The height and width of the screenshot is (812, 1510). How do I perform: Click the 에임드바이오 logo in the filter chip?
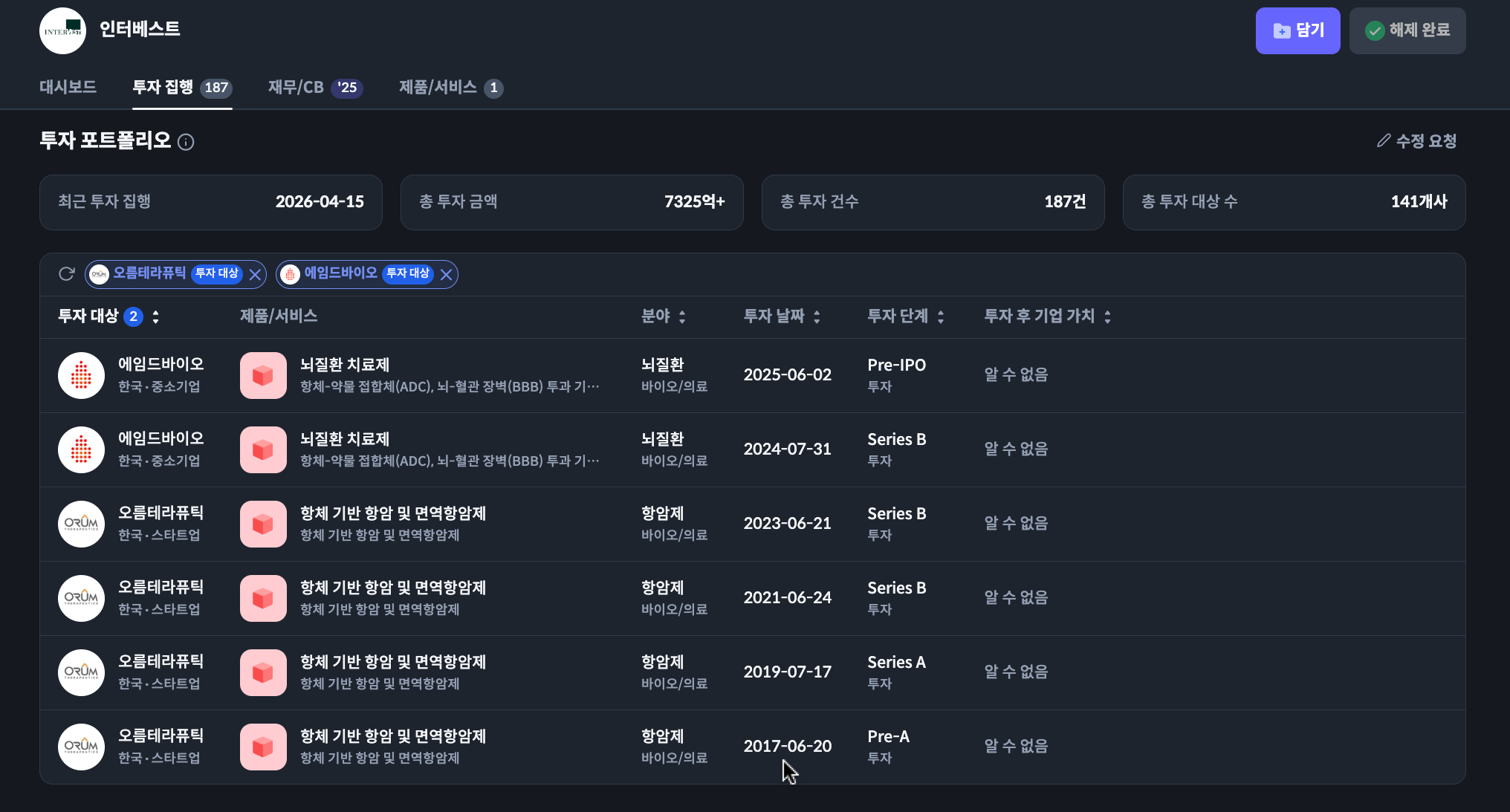point(290,274)
